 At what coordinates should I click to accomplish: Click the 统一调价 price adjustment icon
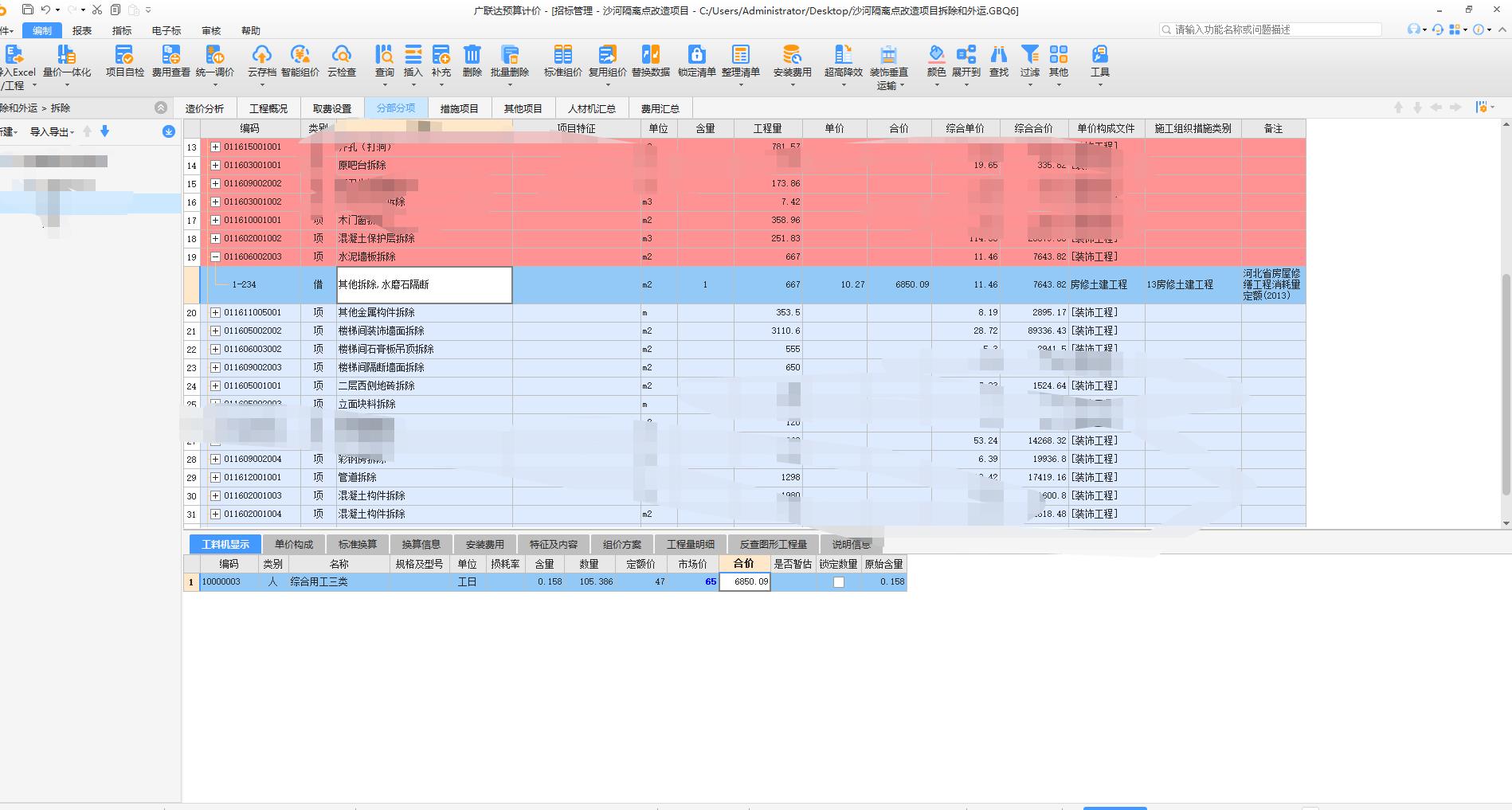215,55
